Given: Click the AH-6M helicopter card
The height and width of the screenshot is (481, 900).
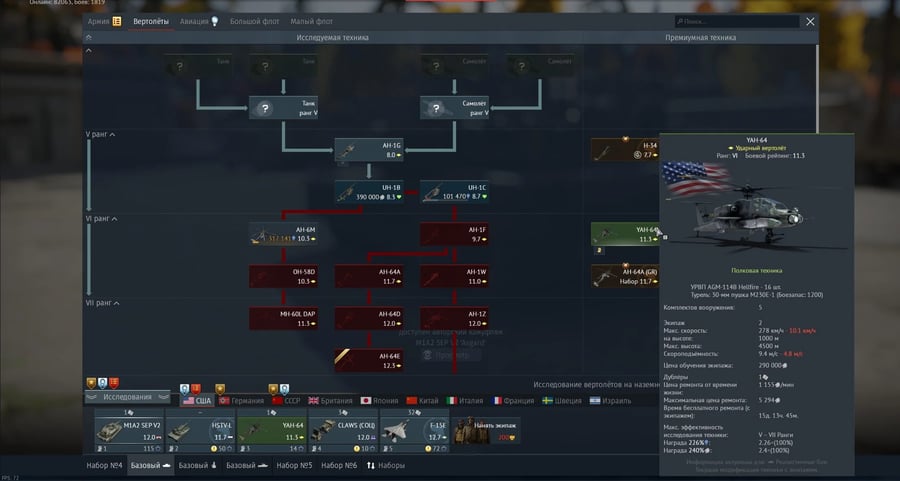Looking at the screenshot, I should coord(283,234).
